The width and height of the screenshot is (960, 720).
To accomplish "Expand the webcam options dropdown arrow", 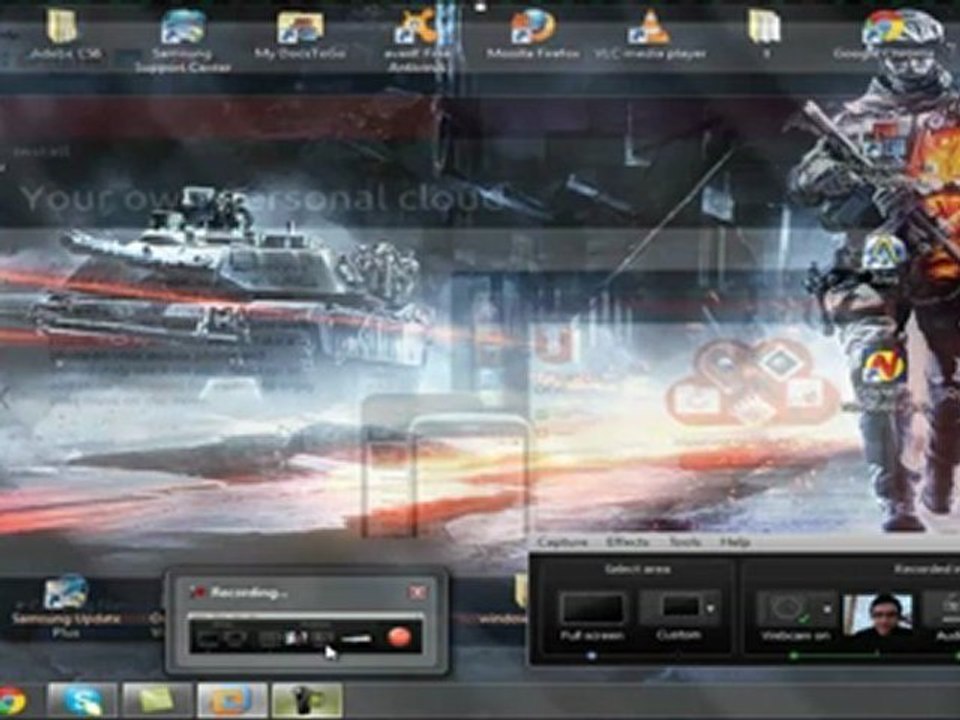I will tap(827, 609).
